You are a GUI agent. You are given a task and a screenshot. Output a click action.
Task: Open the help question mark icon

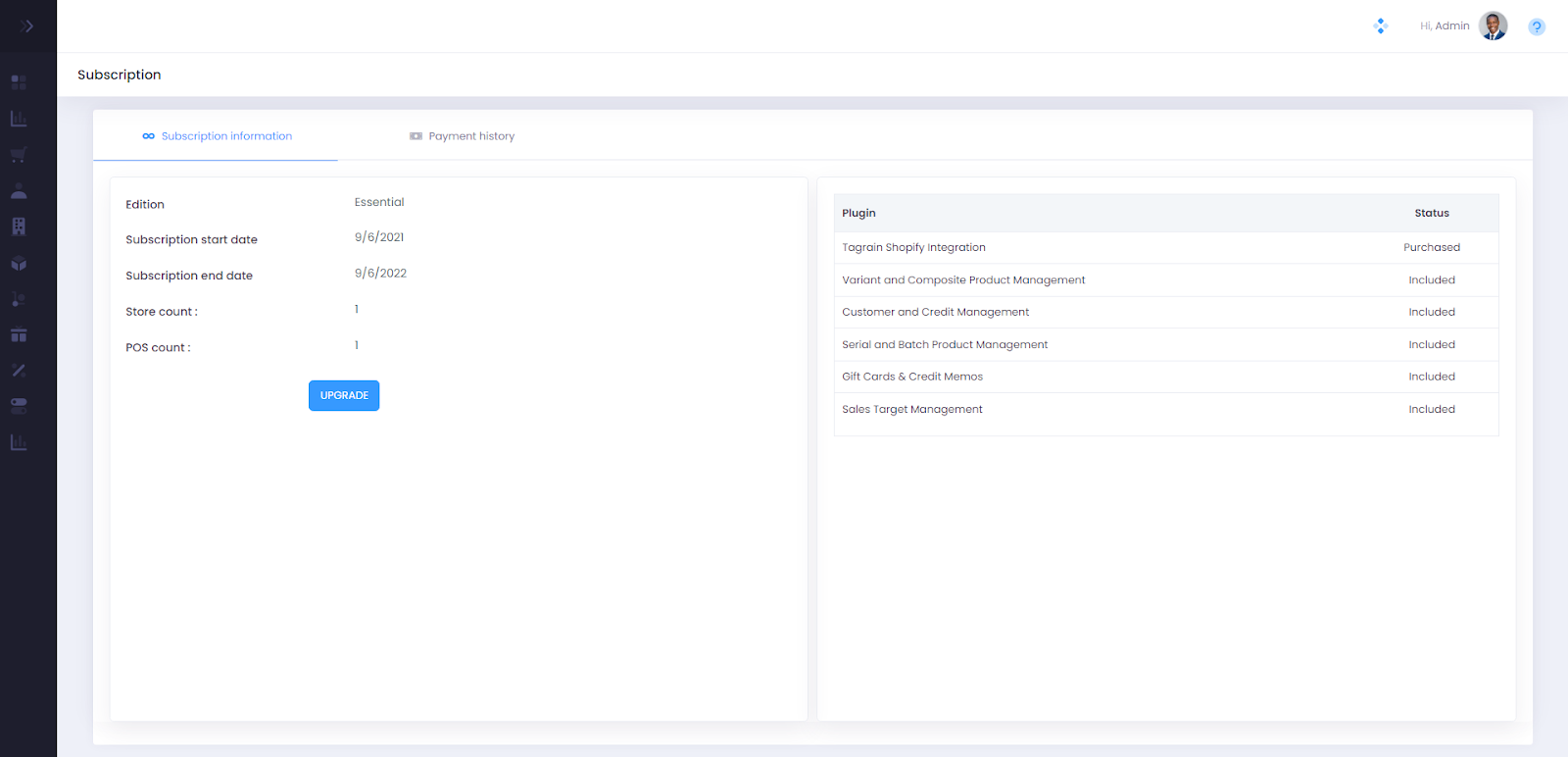point(1537,26)
